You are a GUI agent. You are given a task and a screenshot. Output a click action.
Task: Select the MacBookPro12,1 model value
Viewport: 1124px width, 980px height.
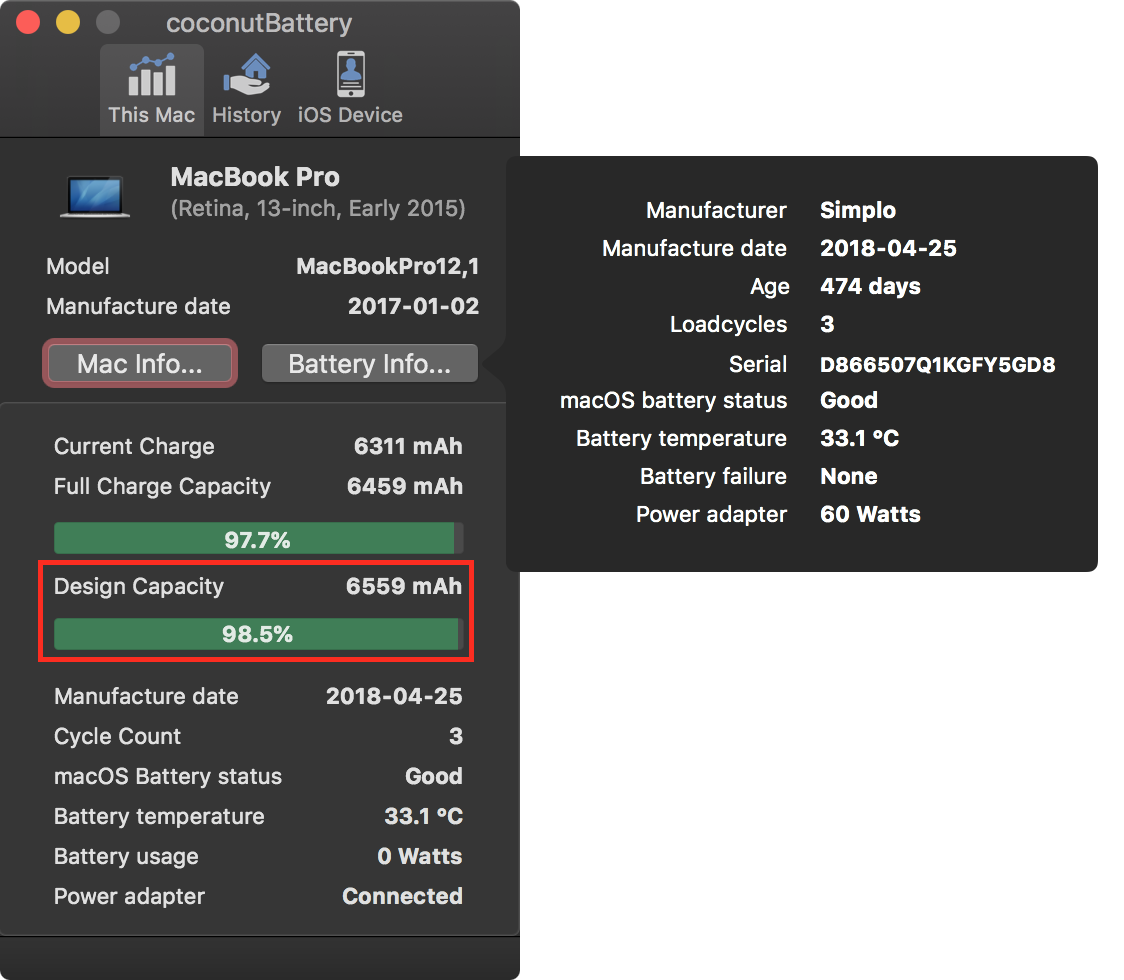coord(388,267)
